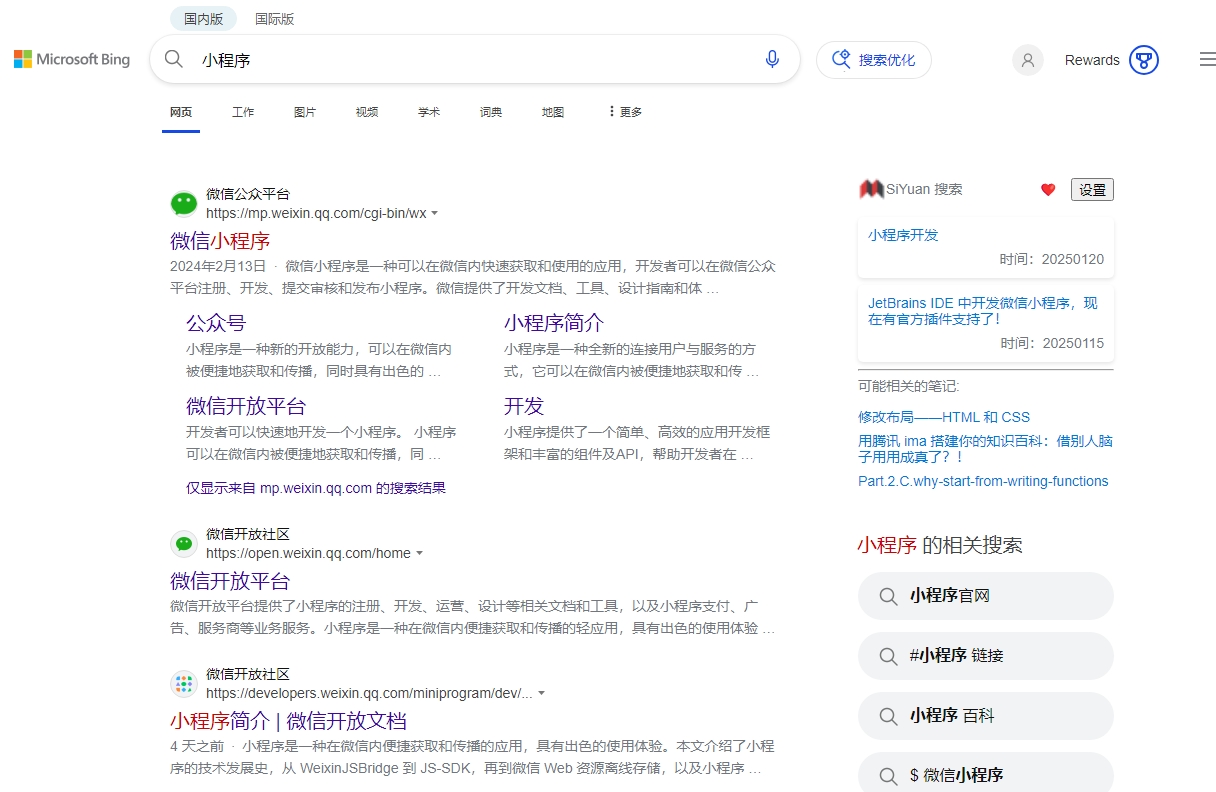Select the 国内版 option
Viewport: 1216px width, 792px height.
[x=203, y=18]
